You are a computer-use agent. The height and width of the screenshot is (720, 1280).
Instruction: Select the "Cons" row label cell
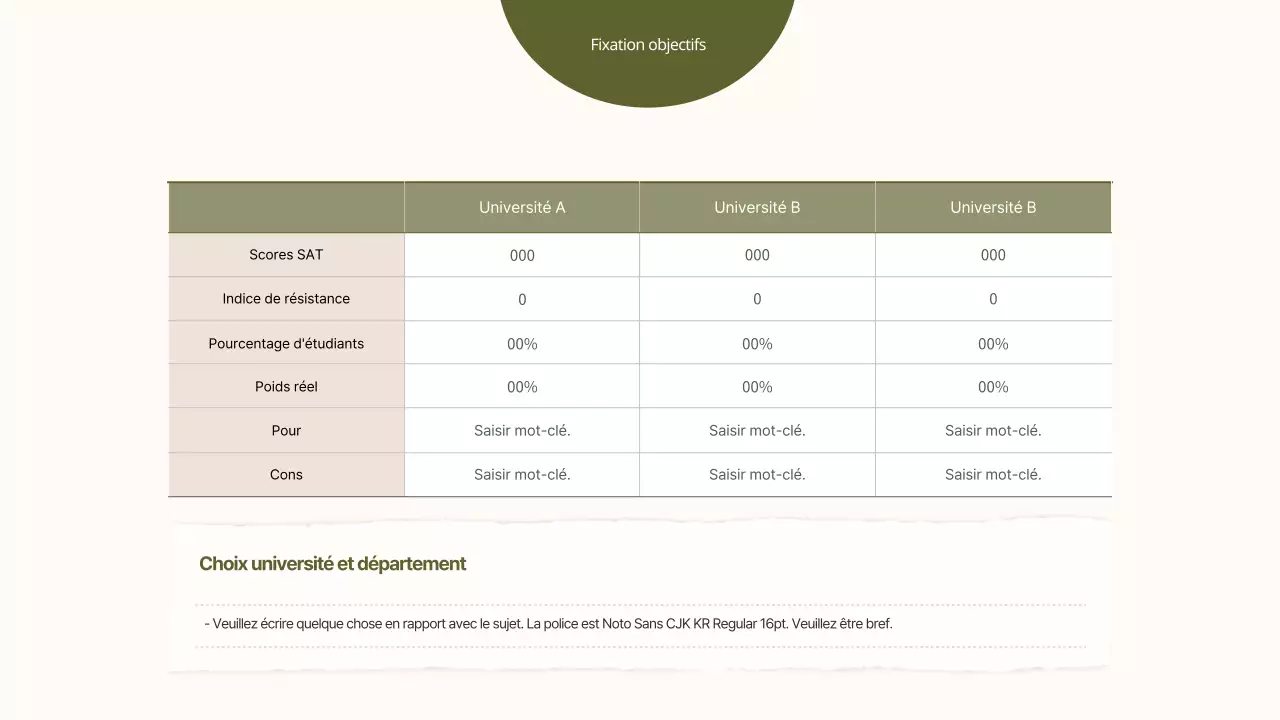coord(286,475)
